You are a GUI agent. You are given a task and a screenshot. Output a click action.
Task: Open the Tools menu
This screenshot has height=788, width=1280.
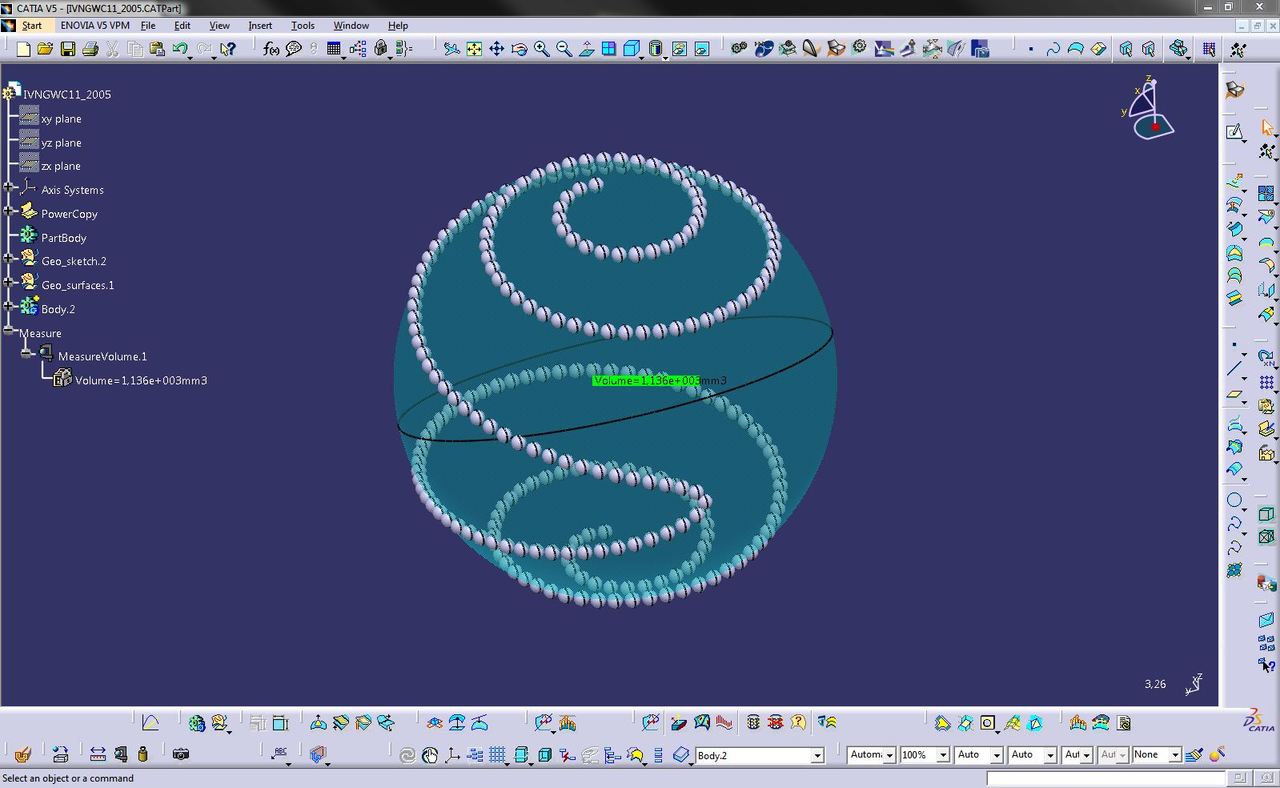tap(302, 25)
